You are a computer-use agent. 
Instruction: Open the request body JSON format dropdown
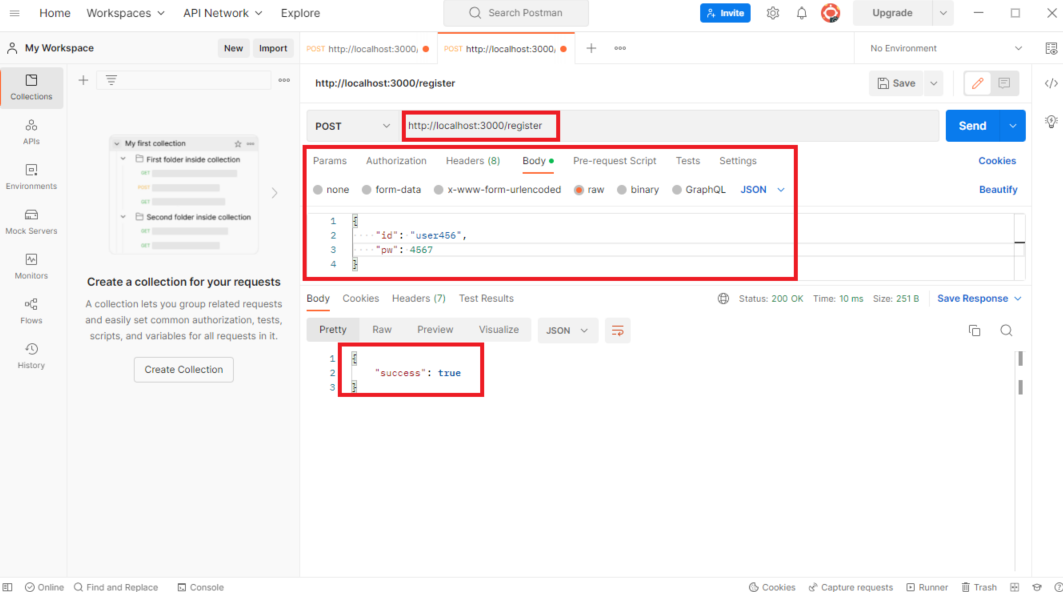(x=762, y=190)
